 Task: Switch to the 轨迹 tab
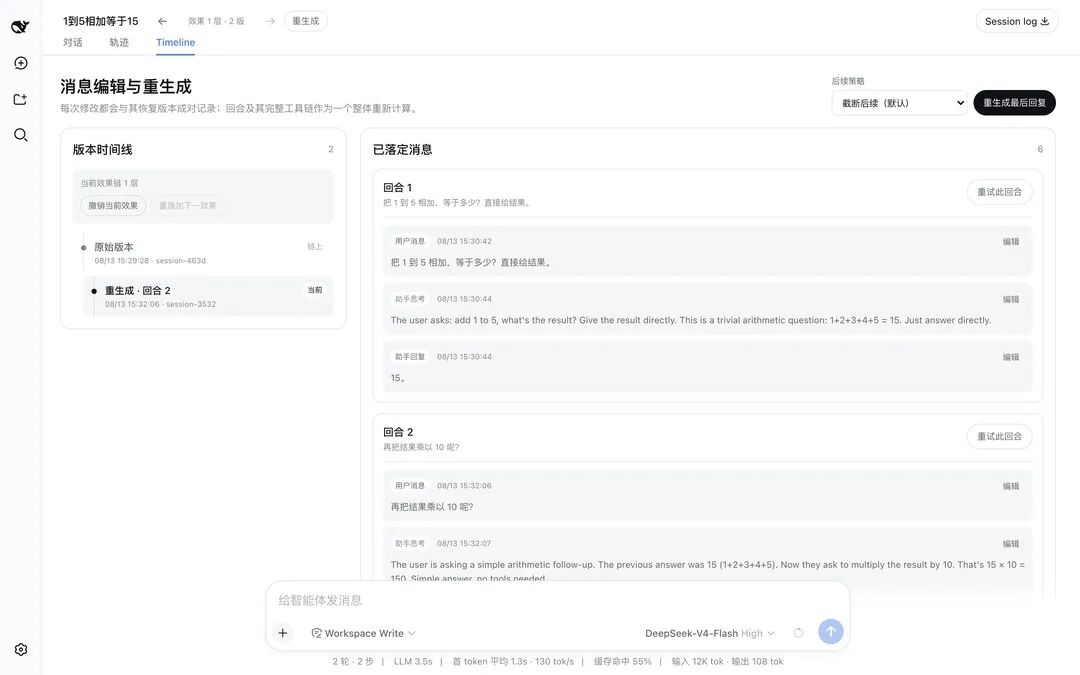tap(119, 42)
